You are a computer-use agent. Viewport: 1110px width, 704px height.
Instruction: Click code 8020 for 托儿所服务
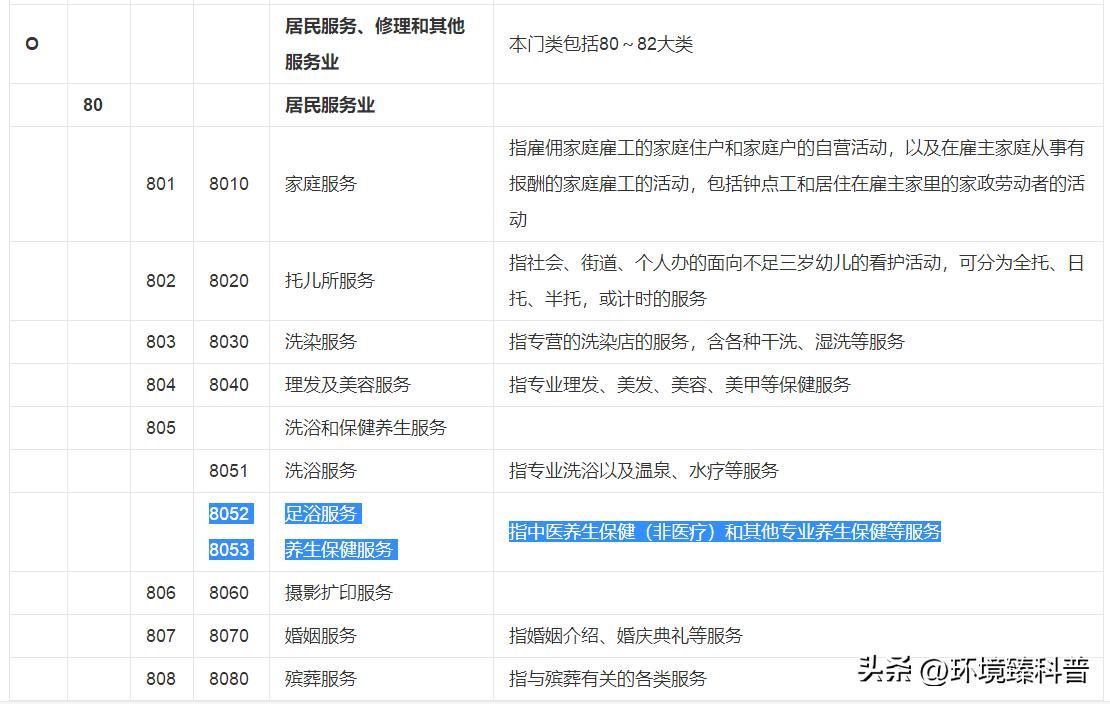click(228, 281)
